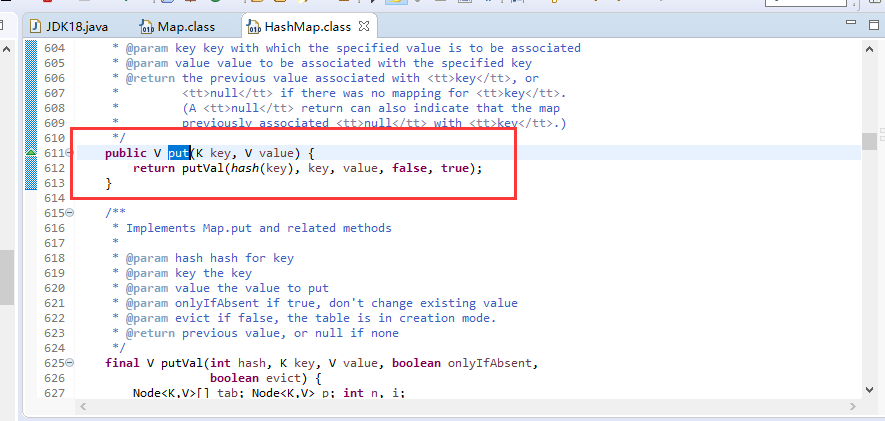
Task: Collapse the putVal method at line 625
Action: tap(69, 363)
